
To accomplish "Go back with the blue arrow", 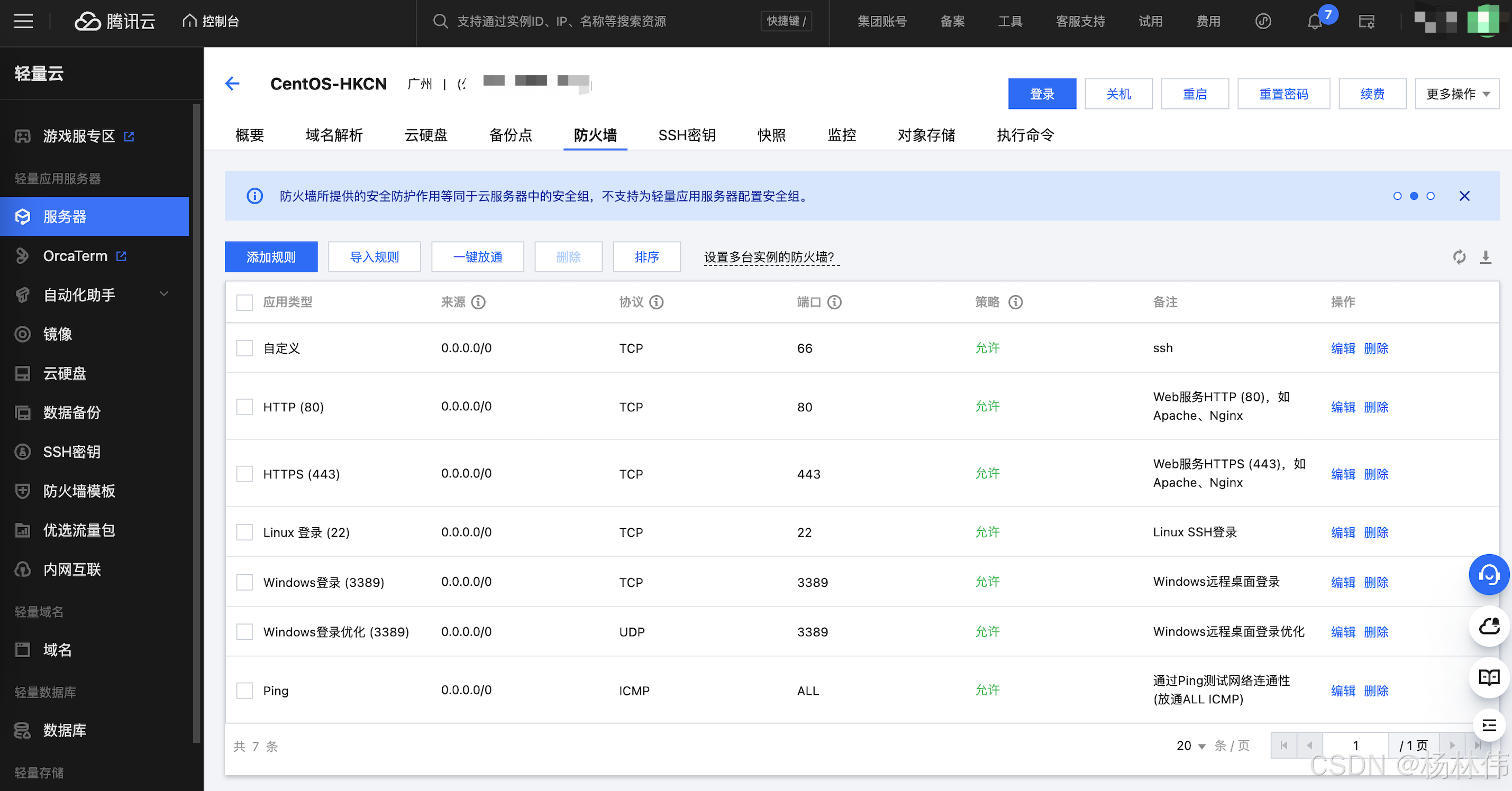I will click(232, 84).
